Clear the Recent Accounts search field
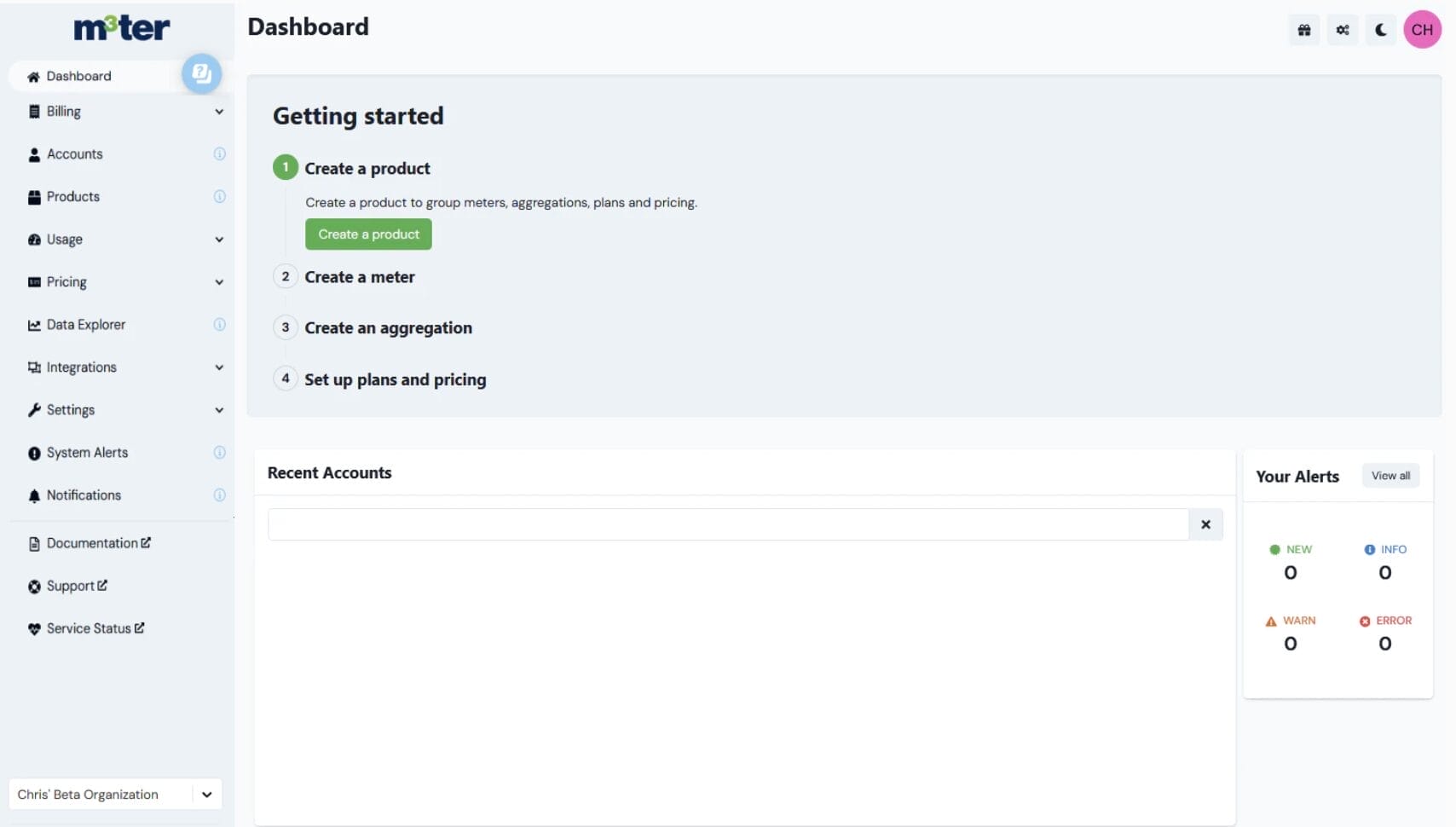The width and height of the screenshot is (1456, 827). click(1205, 524)
